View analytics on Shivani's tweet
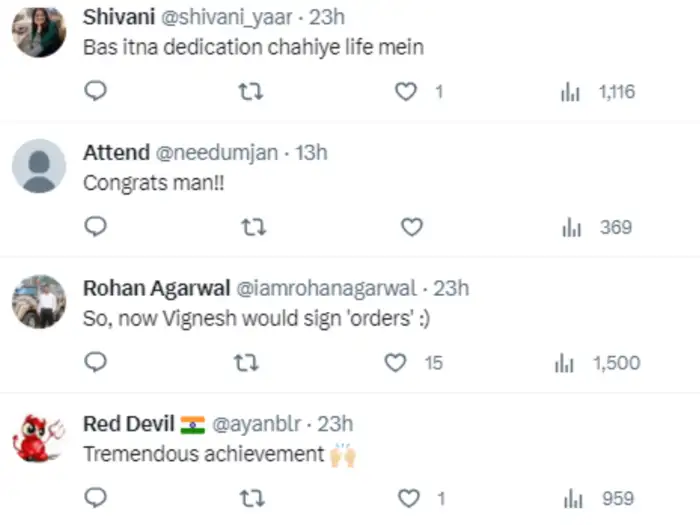700x525 pixels. 571,92
